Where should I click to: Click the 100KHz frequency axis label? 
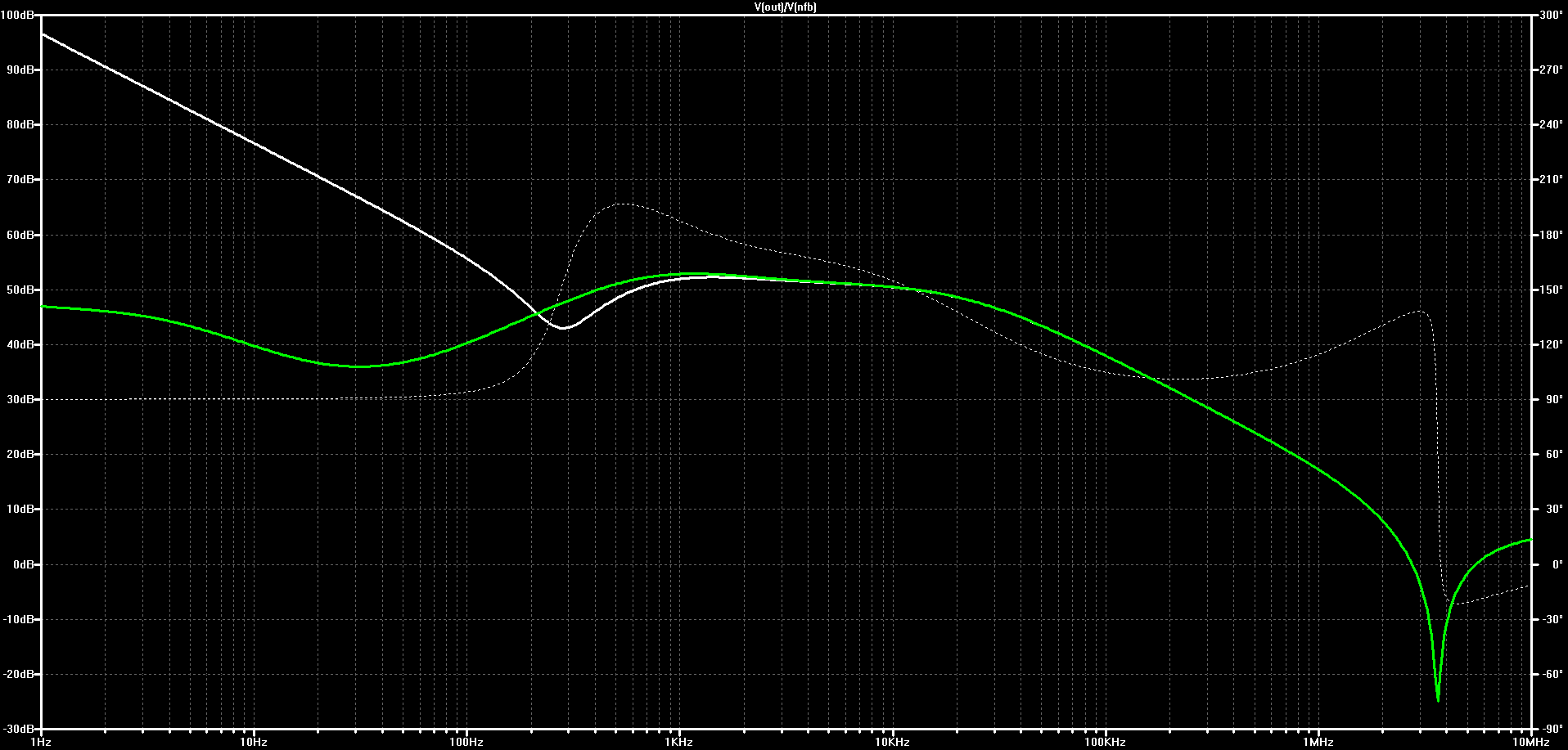coord(1105,742)
